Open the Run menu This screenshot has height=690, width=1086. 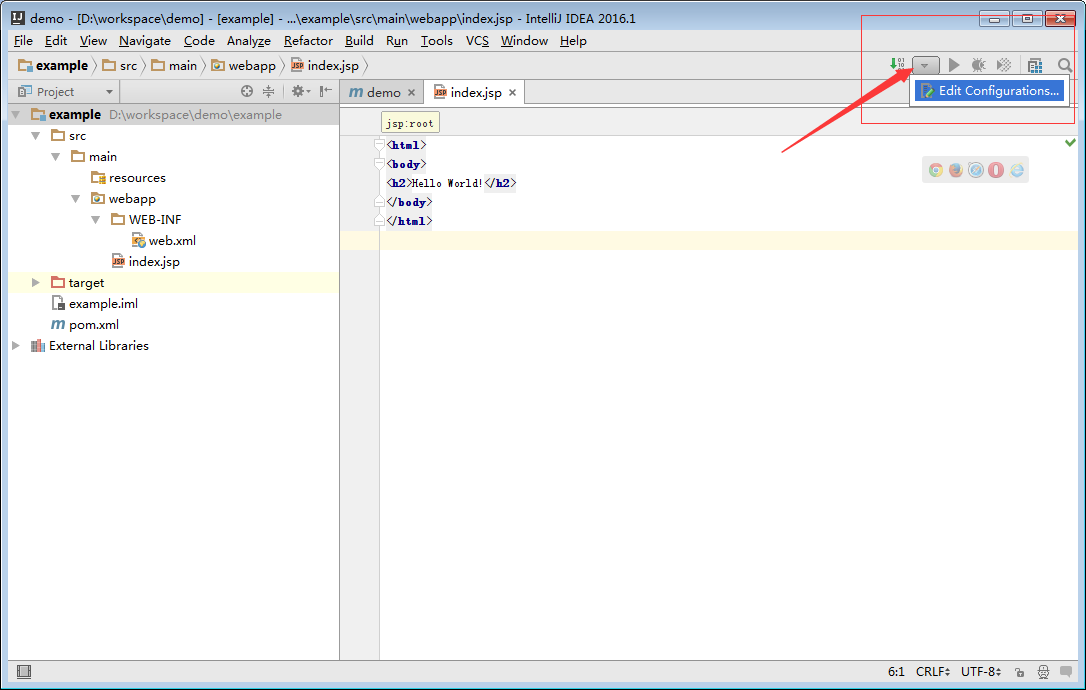(397, 41)
